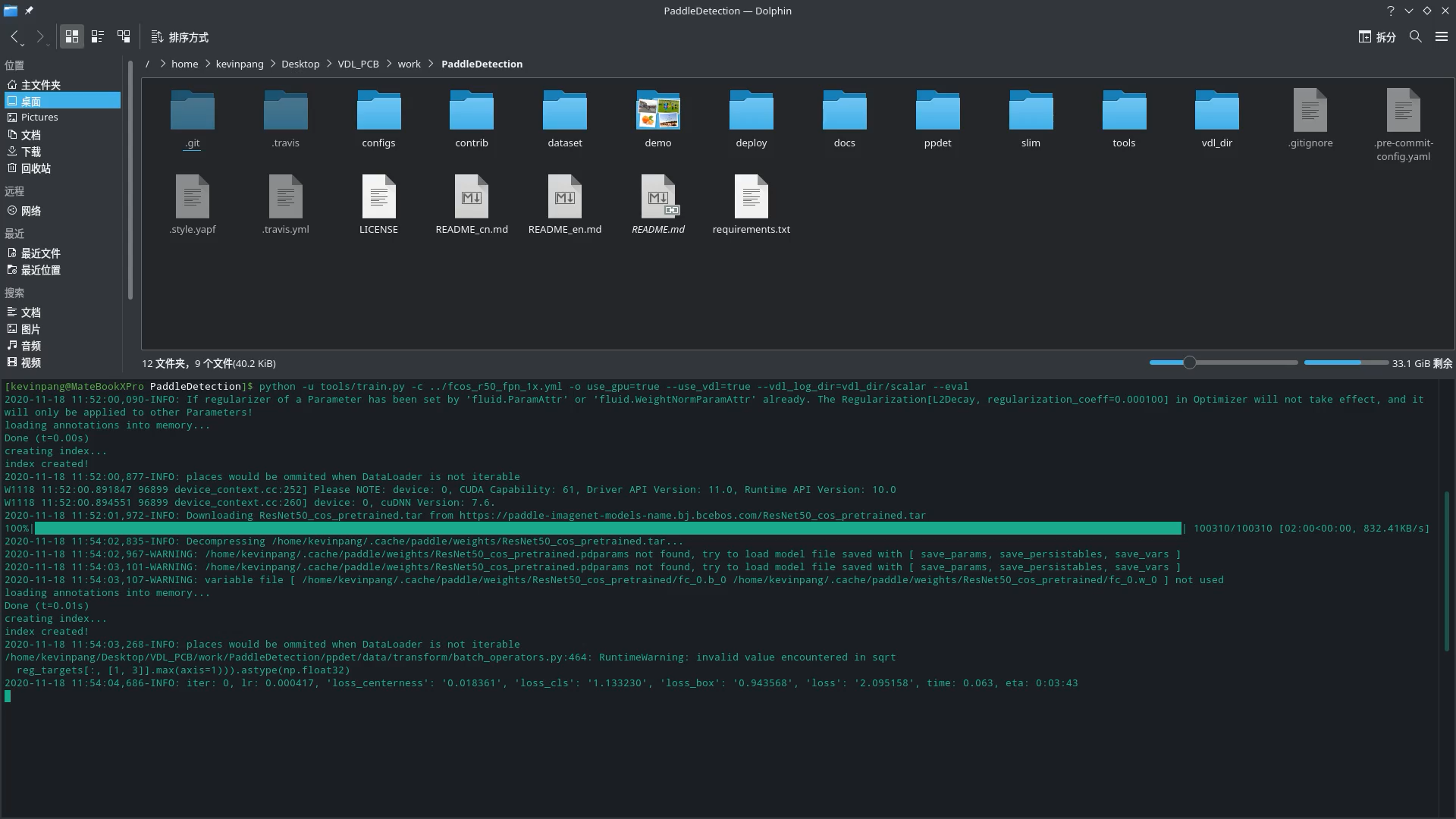The width and height of the screenshot is (1456, 819).
Task: Unpin the toolbar with the pin icon
Action: [29, 11]
